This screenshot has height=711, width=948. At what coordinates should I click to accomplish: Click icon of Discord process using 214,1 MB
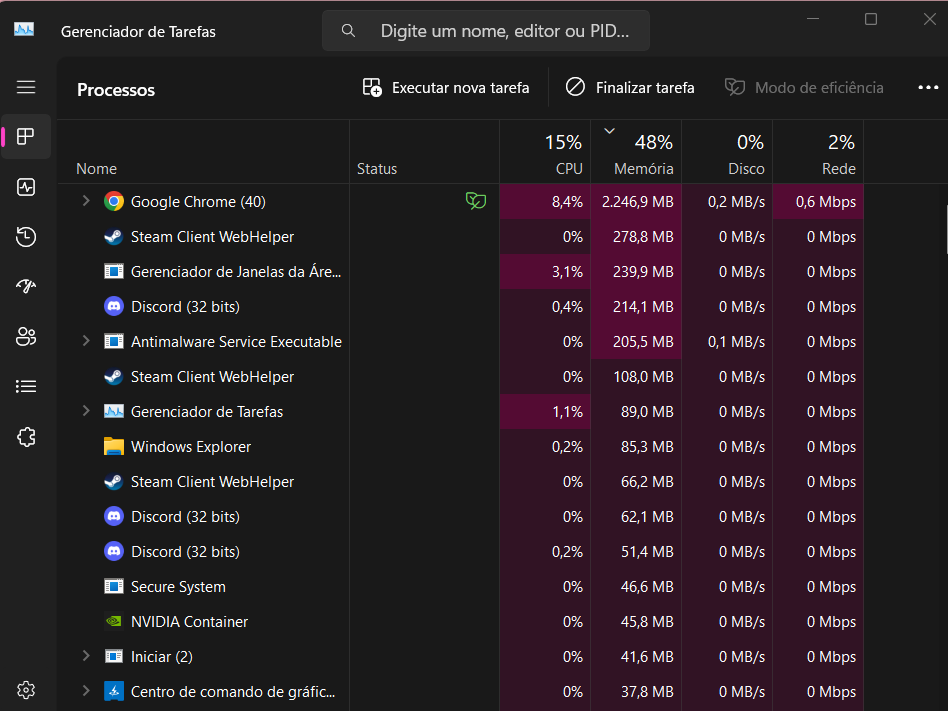tap(114, 307)
